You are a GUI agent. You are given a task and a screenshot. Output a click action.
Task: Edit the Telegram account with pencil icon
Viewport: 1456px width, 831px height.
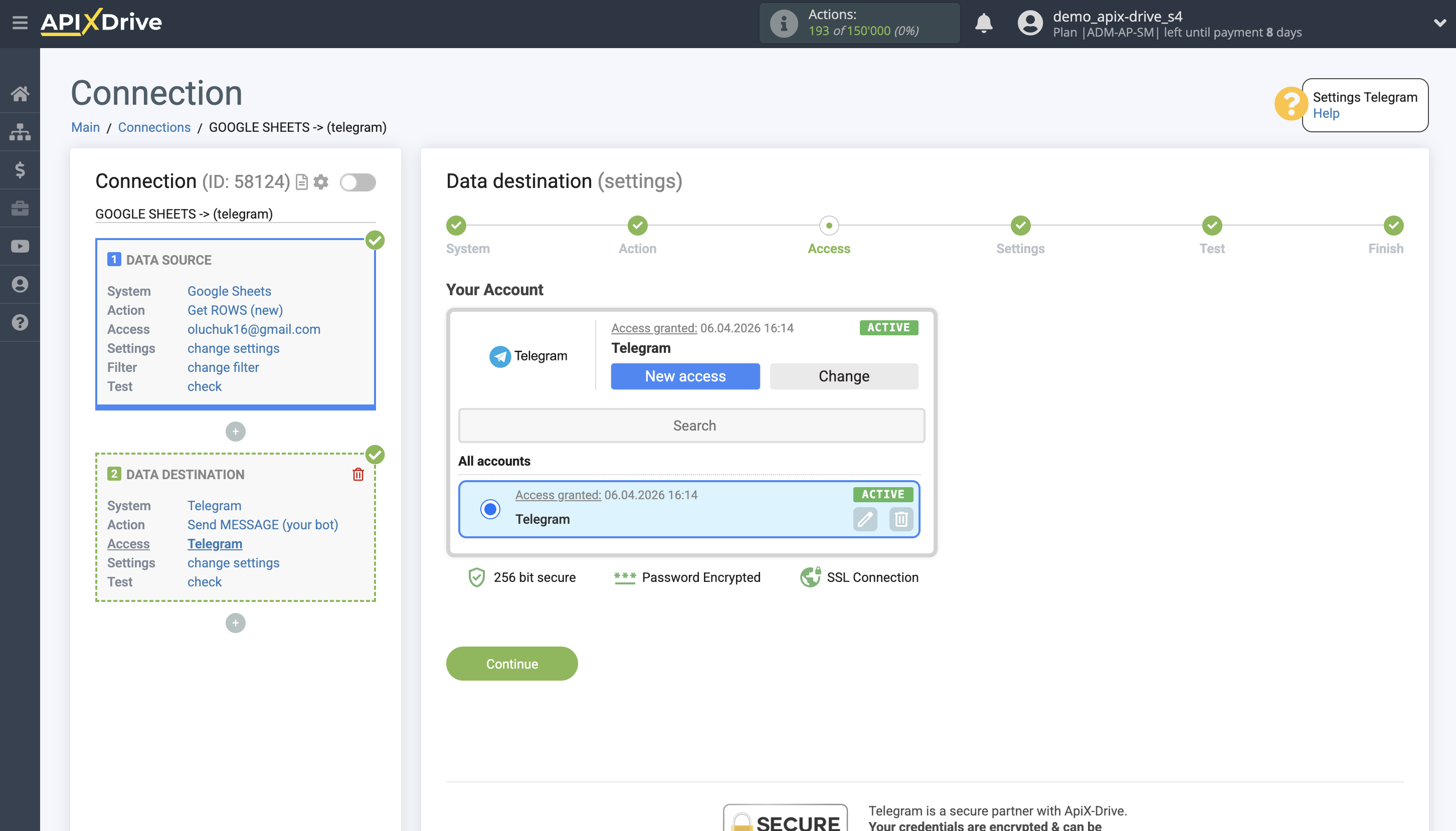pyautogui.click(x=865, y=519)
